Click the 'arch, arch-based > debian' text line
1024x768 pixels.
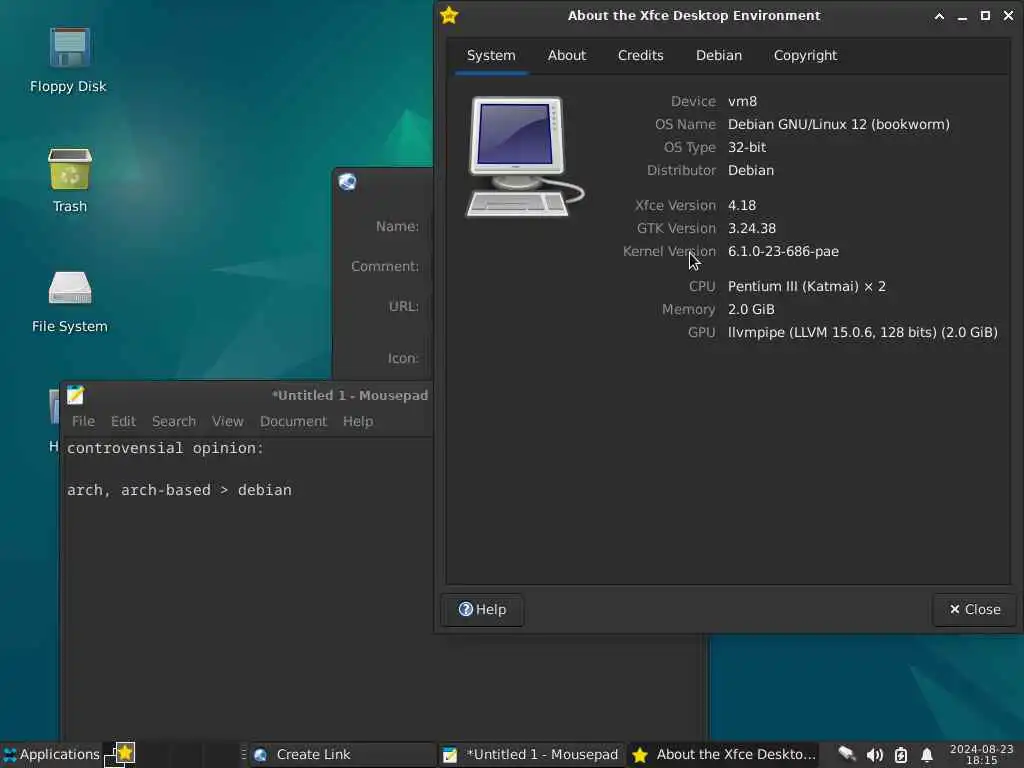pyautogui.click(x=179, y=490)
